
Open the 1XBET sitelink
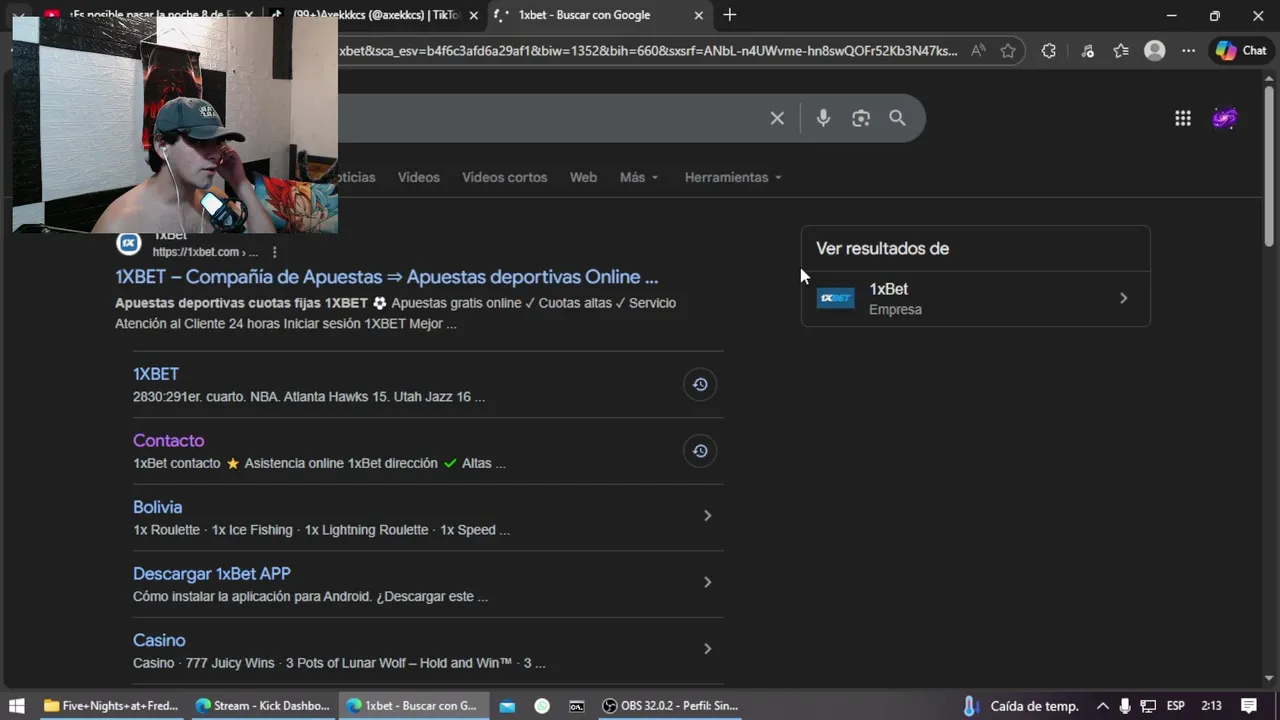tap(156, 374)
